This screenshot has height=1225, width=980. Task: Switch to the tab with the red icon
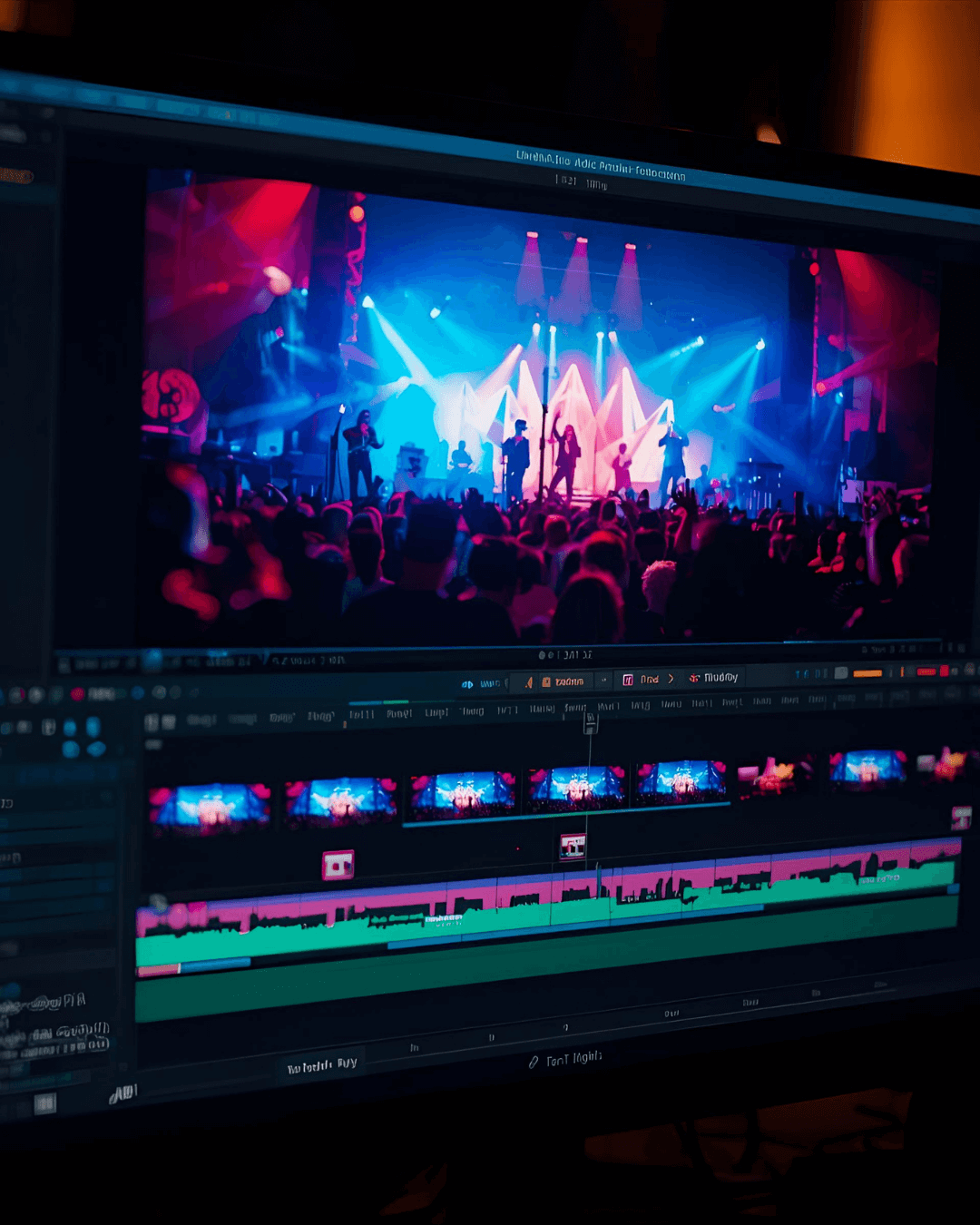pyautogui.click(x=713, y=678)
